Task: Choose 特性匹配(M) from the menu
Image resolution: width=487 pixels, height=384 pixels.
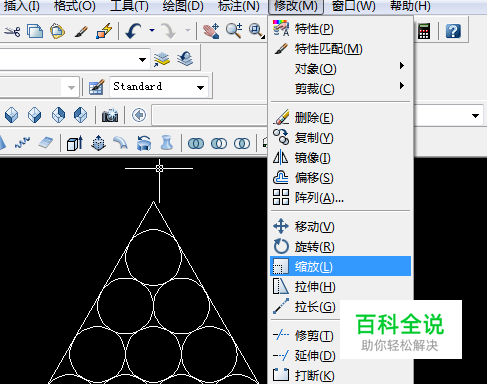Action: coord(341,49)
